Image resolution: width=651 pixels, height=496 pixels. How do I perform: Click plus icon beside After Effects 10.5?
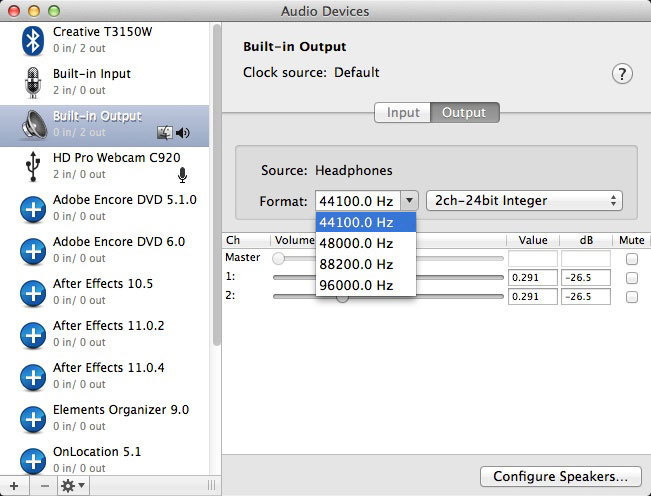(33, 293)
